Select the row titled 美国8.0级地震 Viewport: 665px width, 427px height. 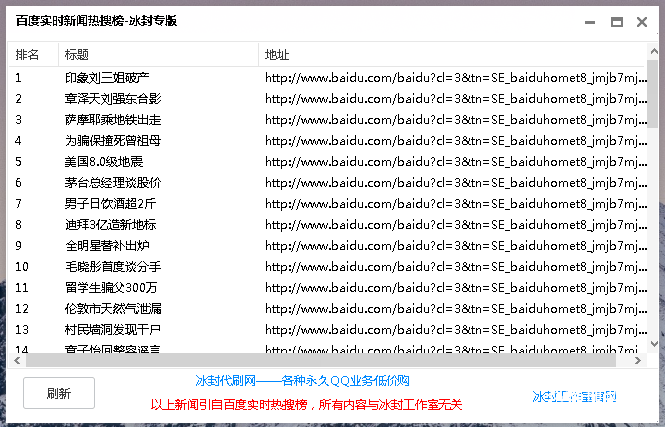point(328,162)
